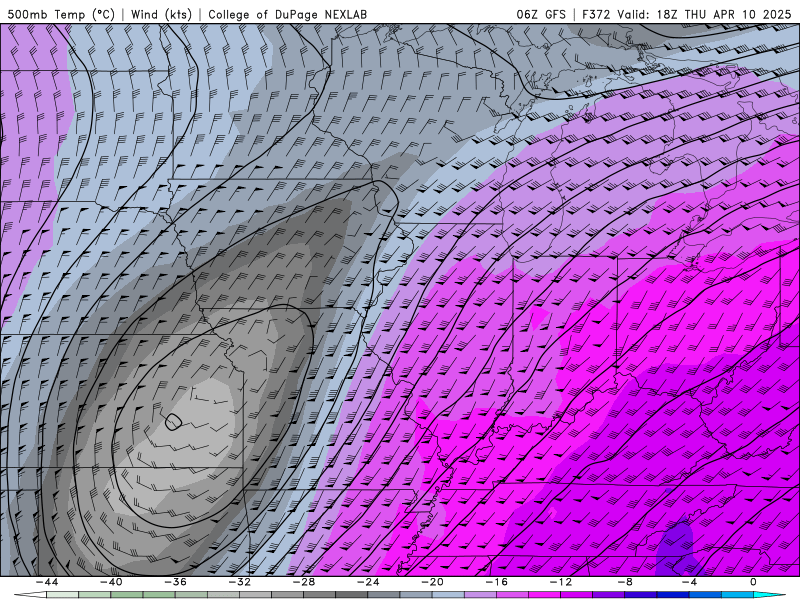Click the -8 colorbar scale label
The image size is (800, 600).
[625, 582]
